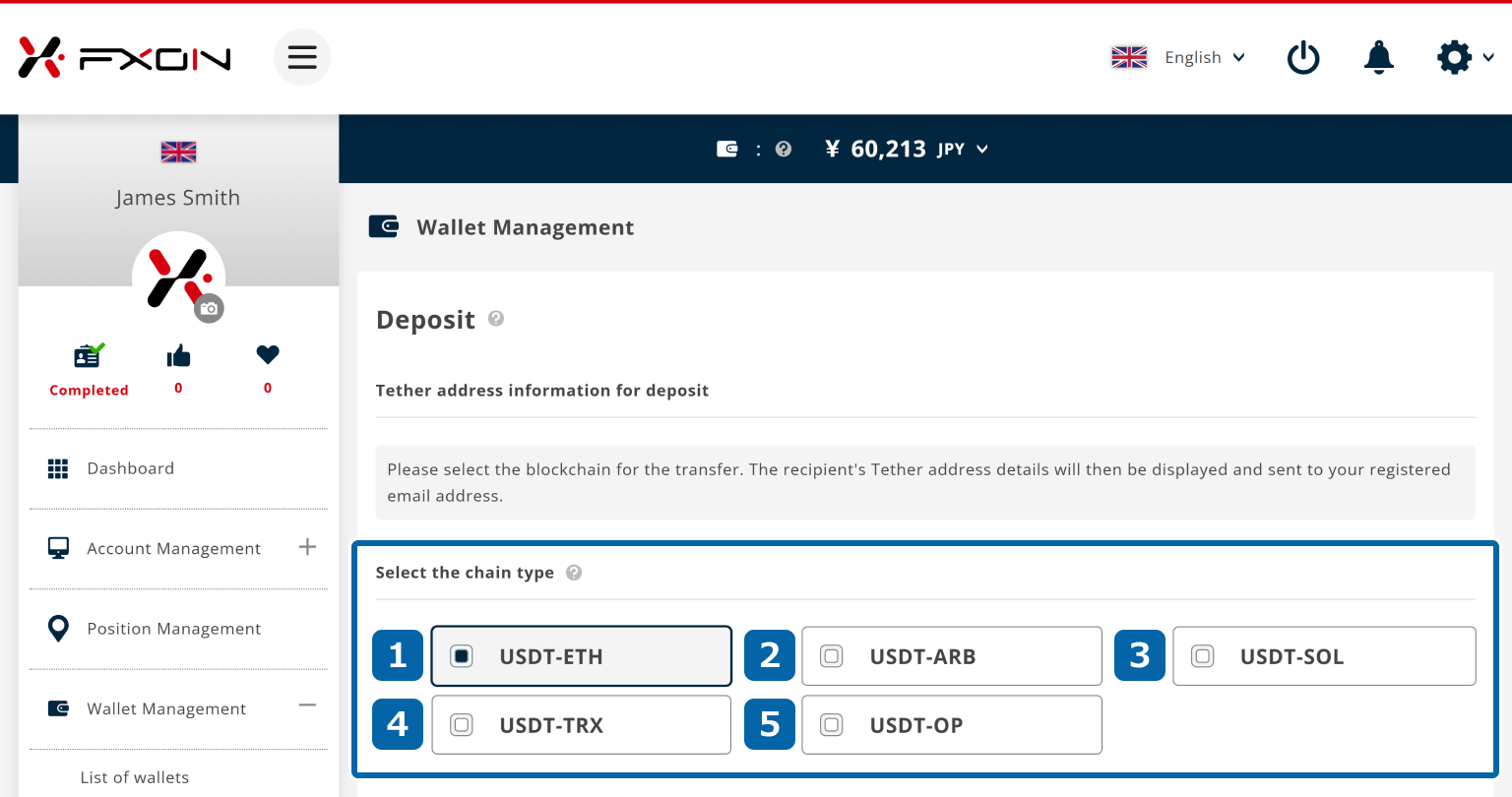The width and height of the screenshot is (1512, 797).
Task: Click the help icon beside Deposit
Action: click(x=496, y=318)
